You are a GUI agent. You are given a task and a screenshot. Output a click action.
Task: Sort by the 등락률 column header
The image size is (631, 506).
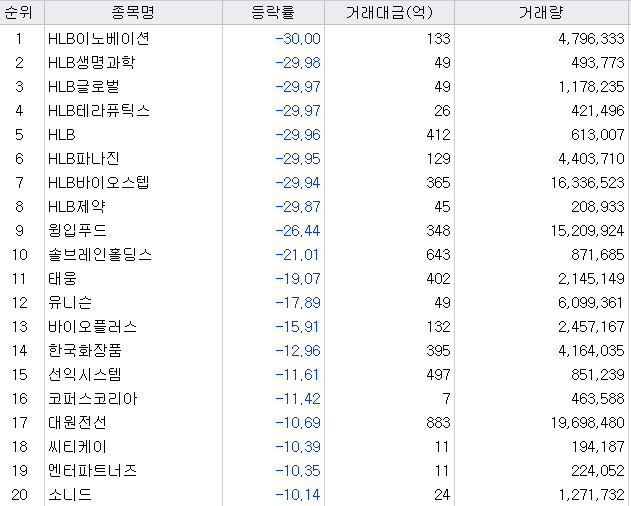click(x=273, y=12)
